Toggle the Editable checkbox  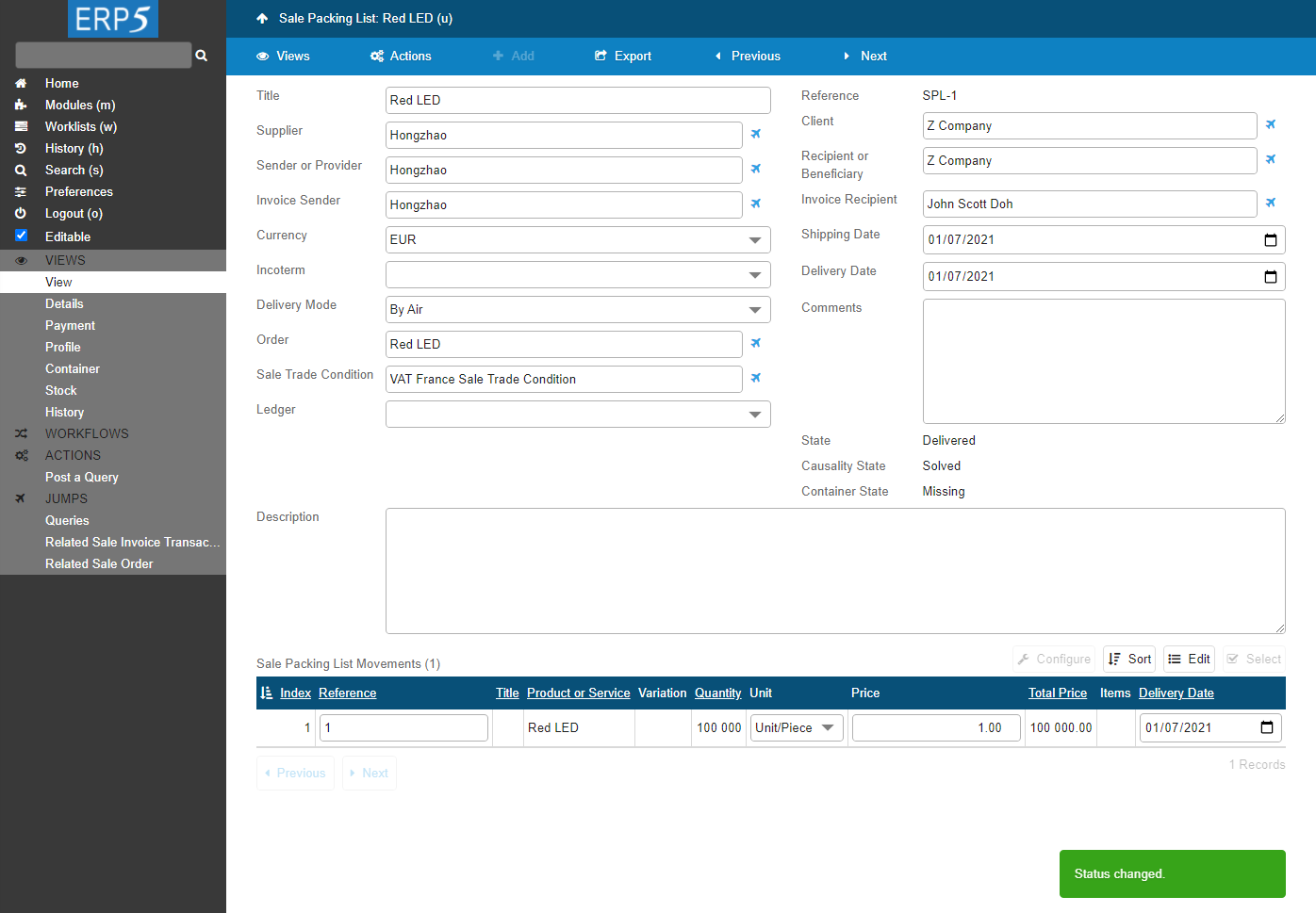point(21,236)
